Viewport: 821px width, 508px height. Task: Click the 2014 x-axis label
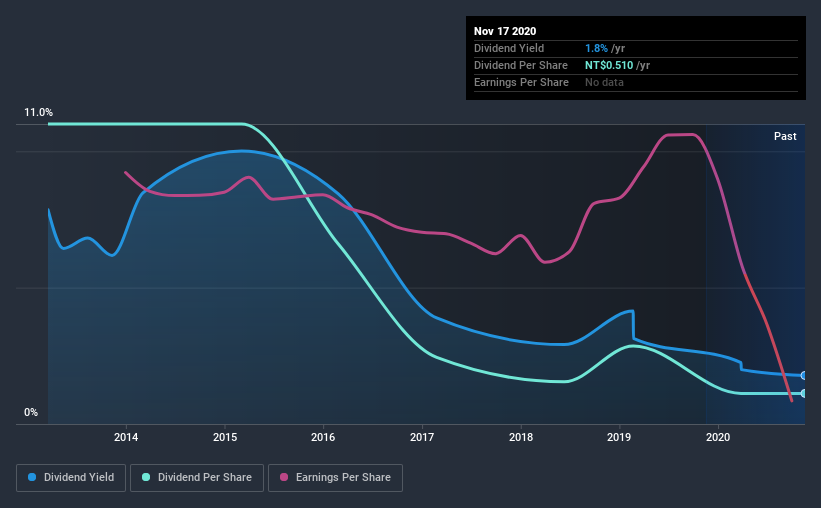coord(126,437)
